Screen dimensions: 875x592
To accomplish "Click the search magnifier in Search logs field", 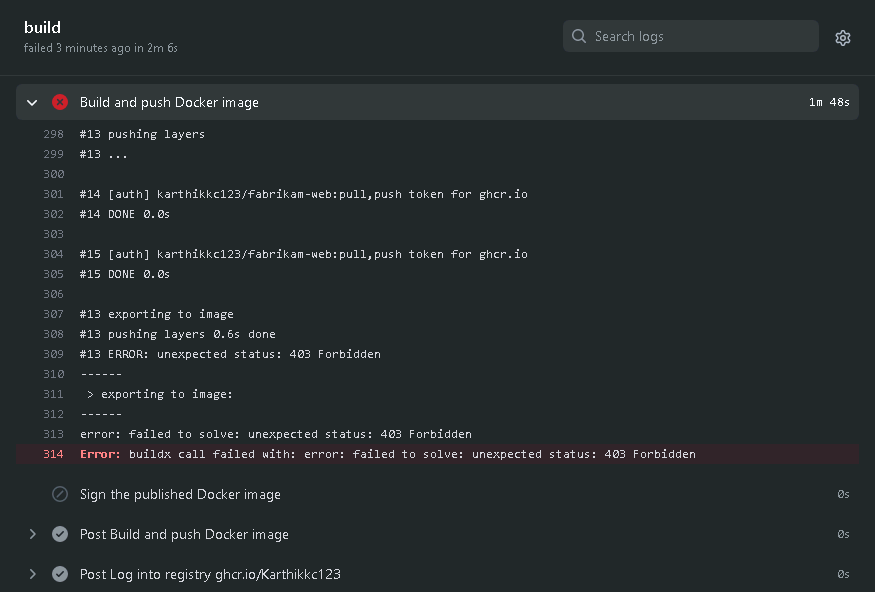I will click(x=579, y=36).
